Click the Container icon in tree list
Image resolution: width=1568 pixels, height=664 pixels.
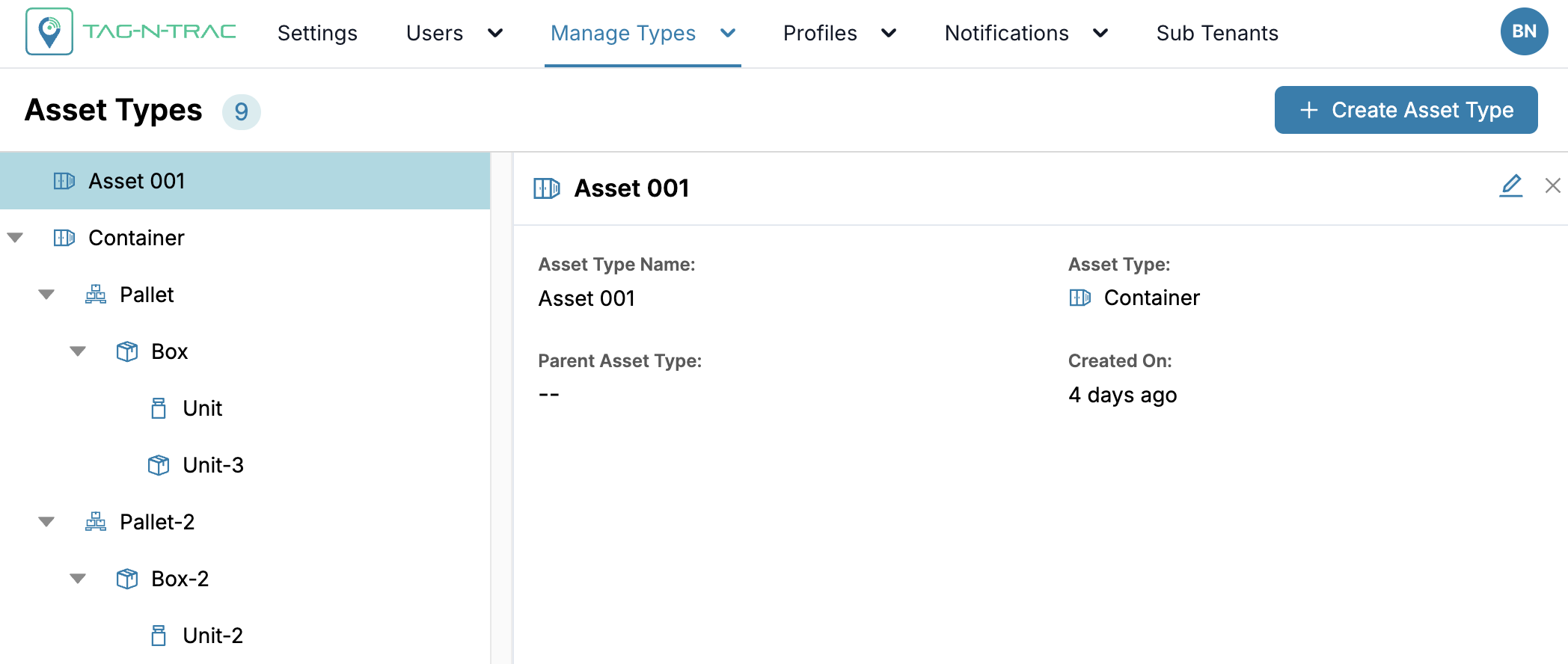(64, 238)
